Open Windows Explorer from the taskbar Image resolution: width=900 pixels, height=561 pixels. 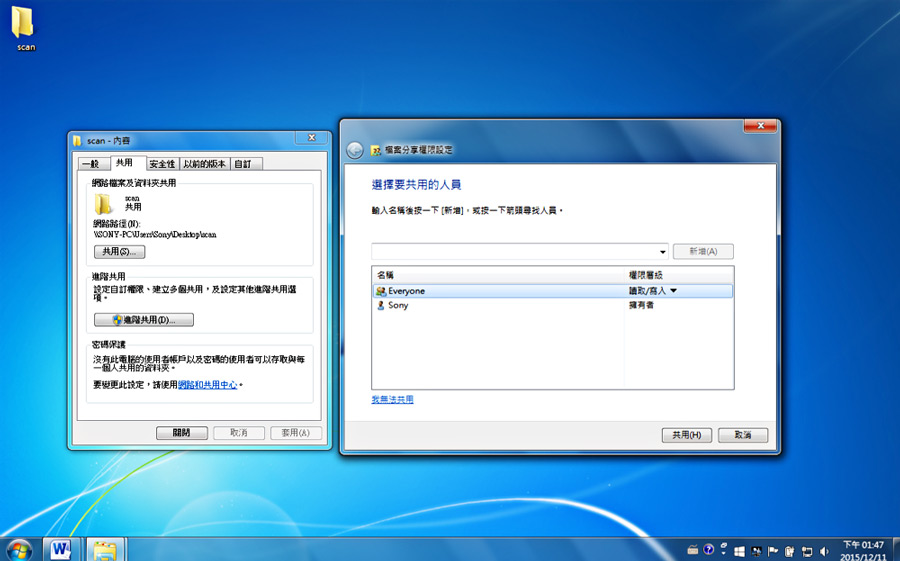tap(105, 550)
